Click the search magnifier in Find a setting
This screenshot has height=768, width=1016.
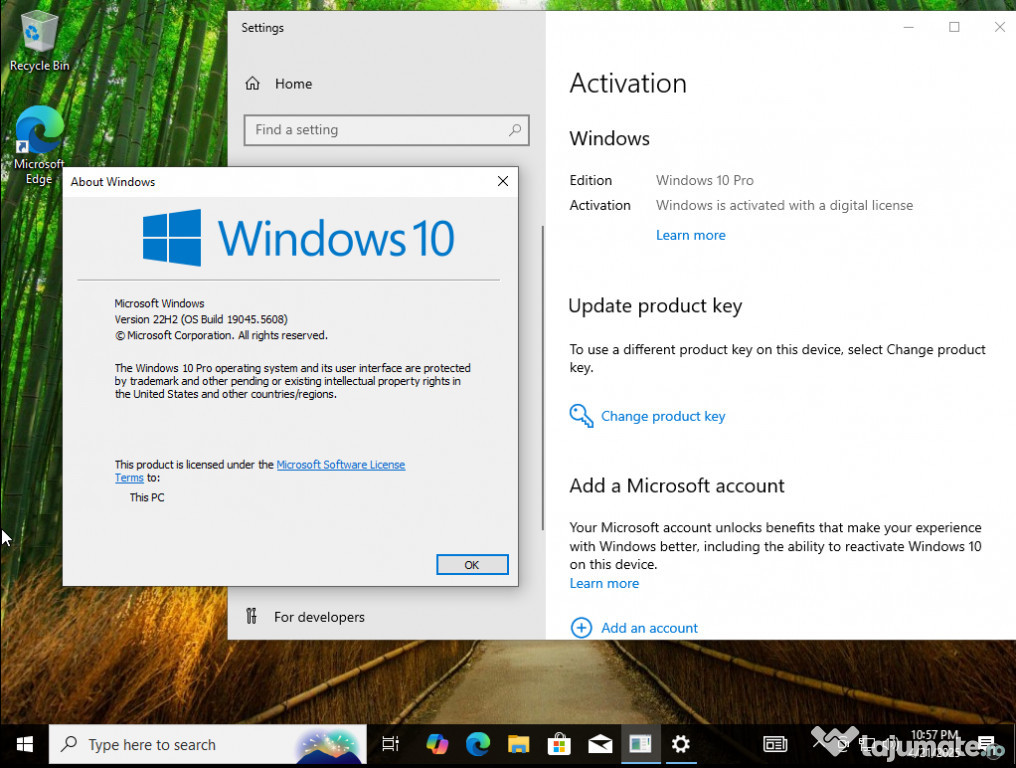pyautogui.click(x=514, y=130)
